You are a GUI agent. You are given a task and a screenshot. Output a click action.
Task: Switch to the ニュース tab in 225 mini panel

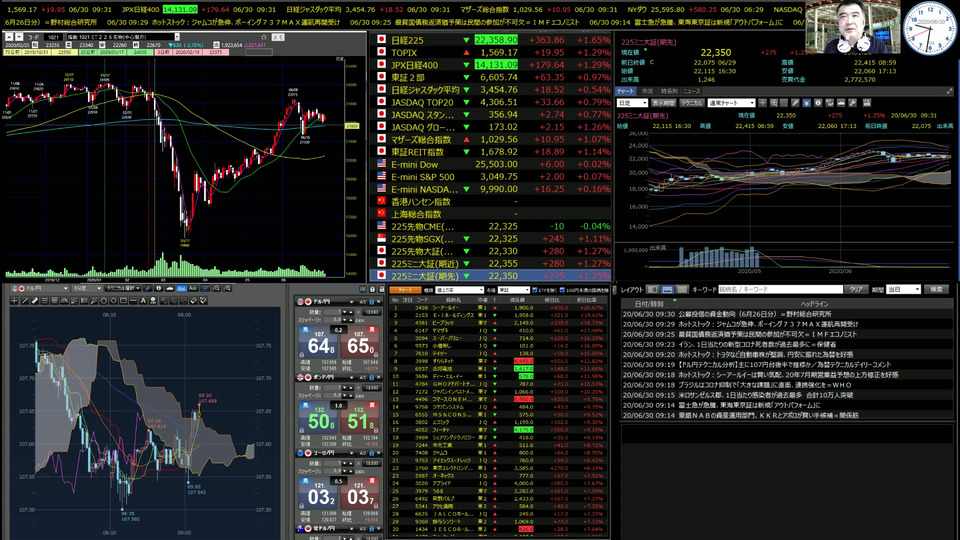coord(692,91)
